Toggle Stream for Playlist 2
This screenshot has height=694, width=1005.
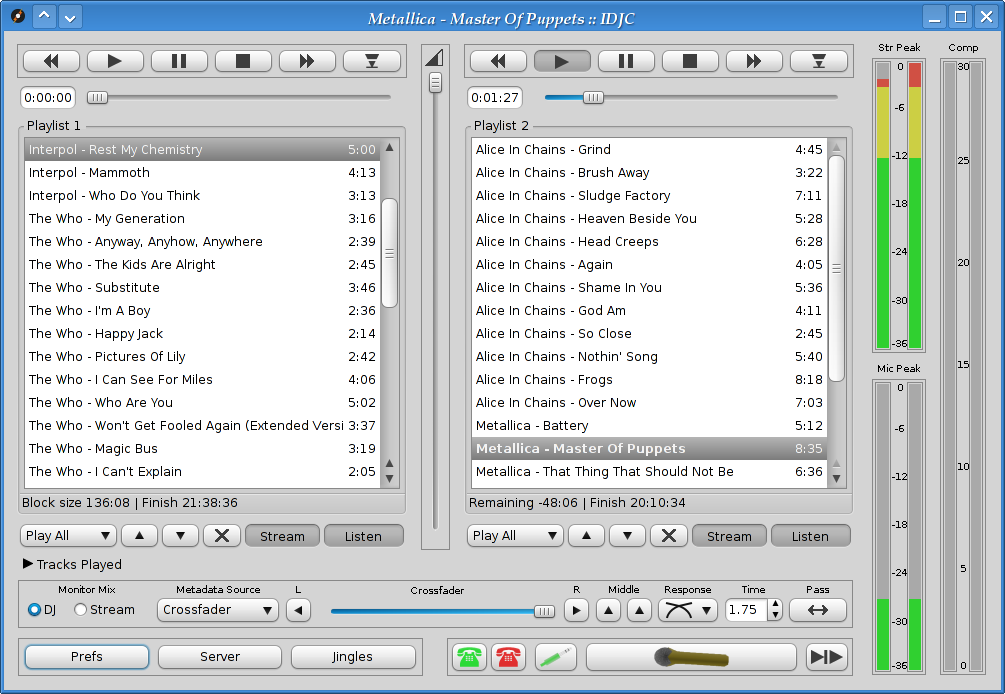coord(729,536)
